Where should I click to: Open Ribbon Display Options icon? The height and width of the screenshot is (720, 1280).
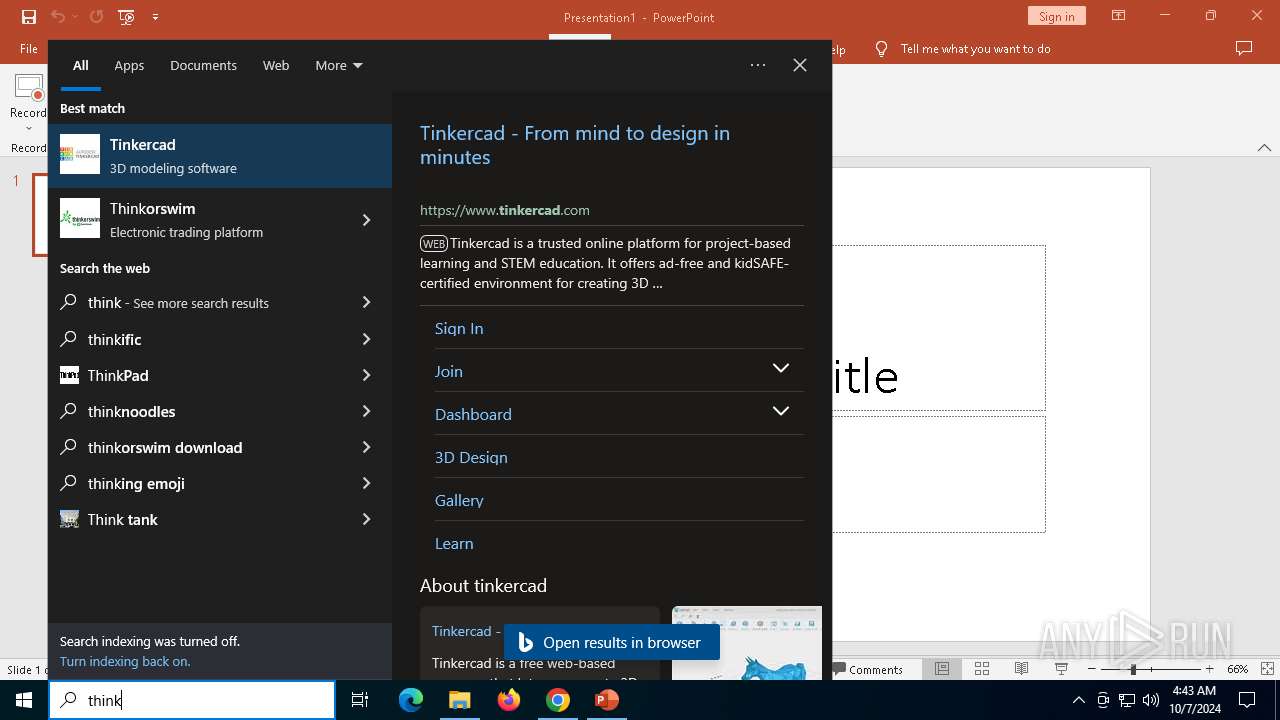coord(1119,16)
